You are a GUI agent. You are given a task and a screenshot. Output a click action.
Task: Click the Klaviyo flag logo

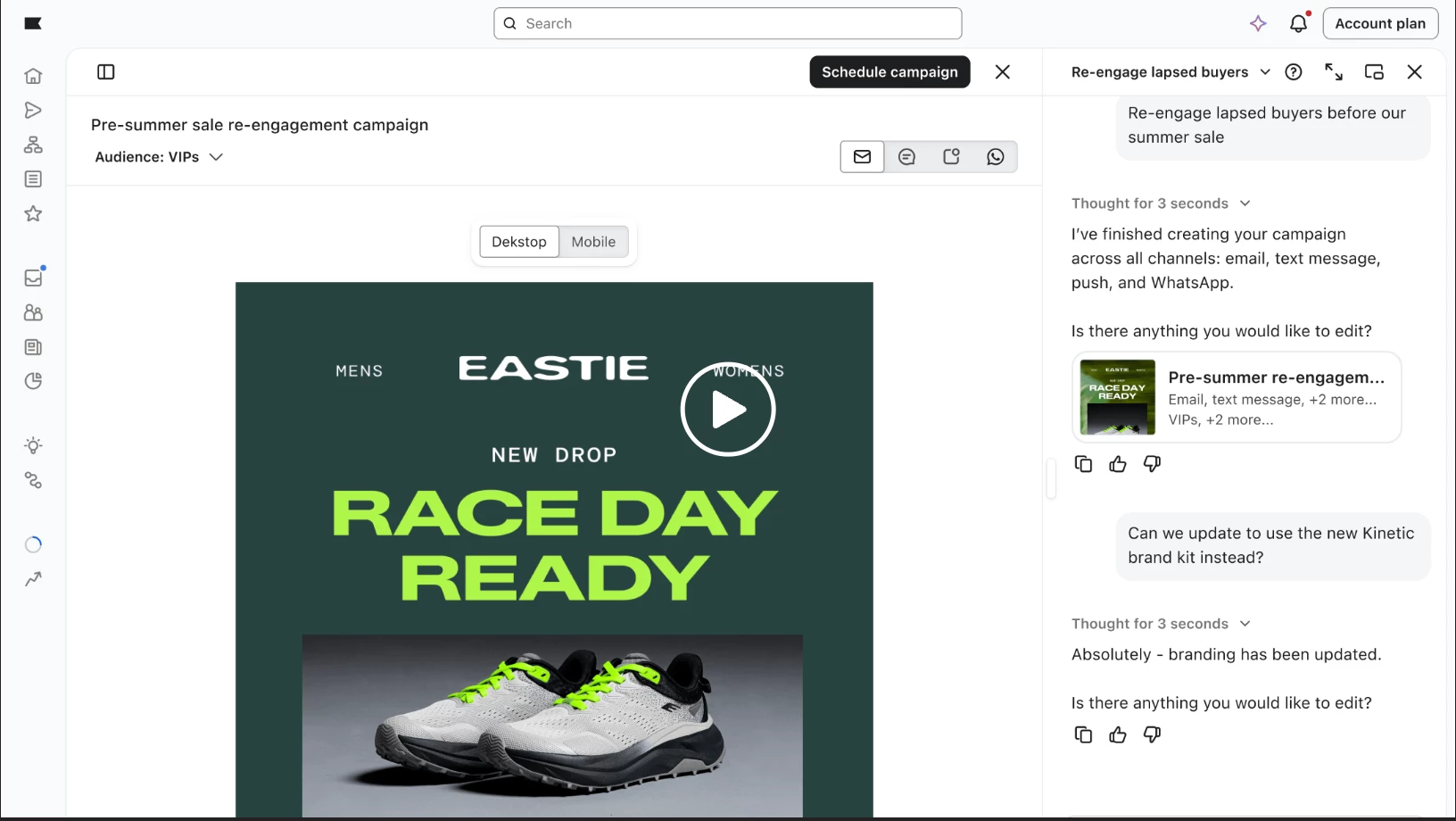33,23
